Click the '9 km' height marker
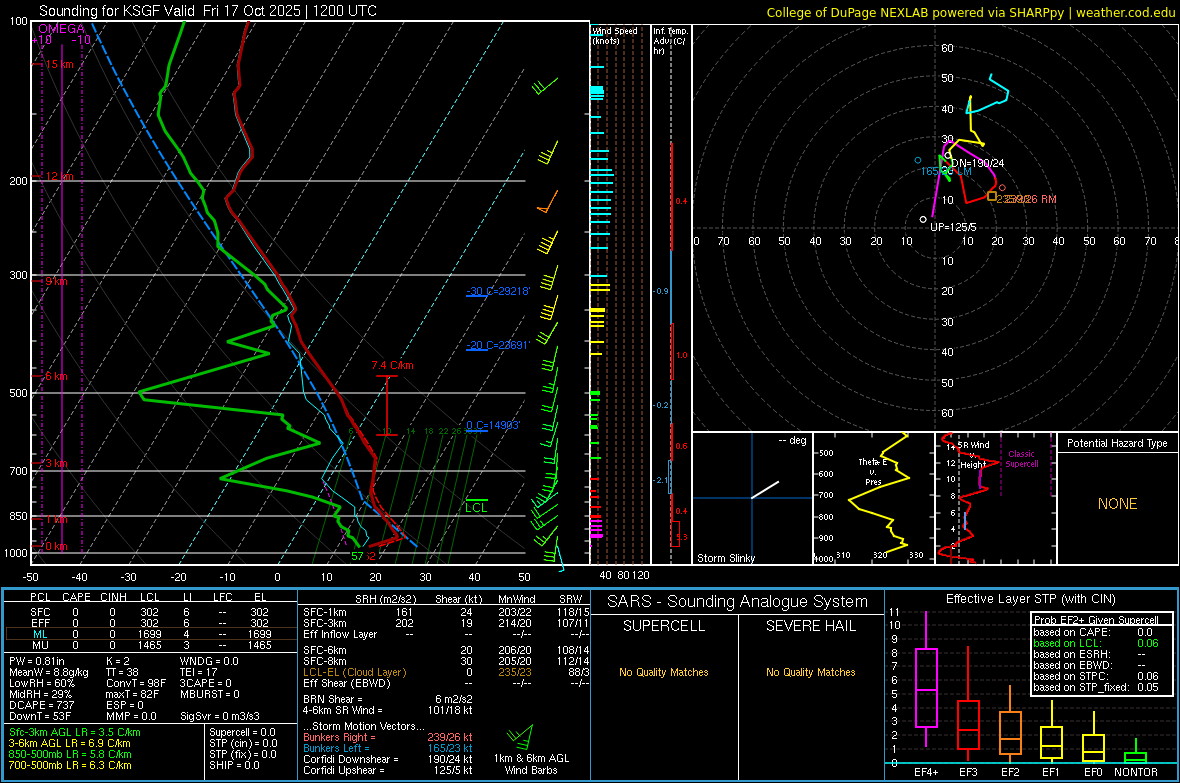Viewport: 1180px width, 783px height. 56,281
